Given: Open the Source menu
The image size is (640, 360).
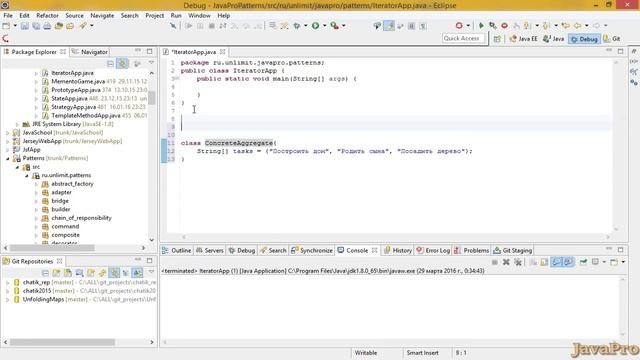Looking at the screenshot, I should coord(74,16).
